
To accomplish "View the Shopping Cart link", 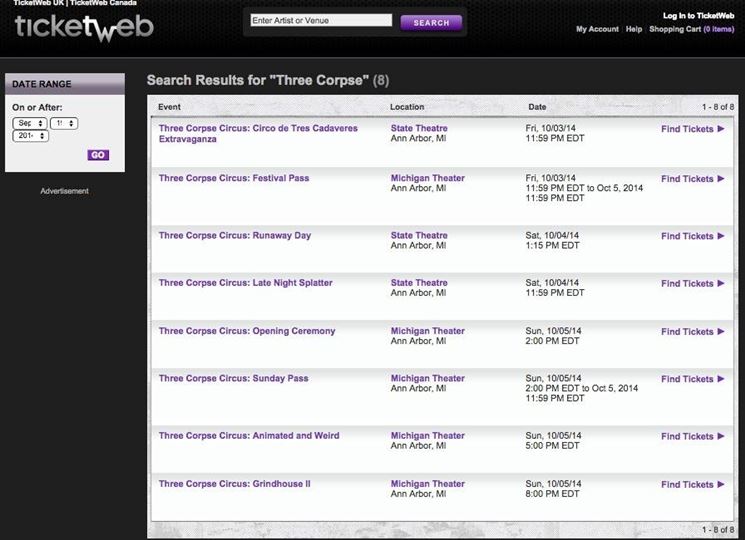I will coord(692,29).
